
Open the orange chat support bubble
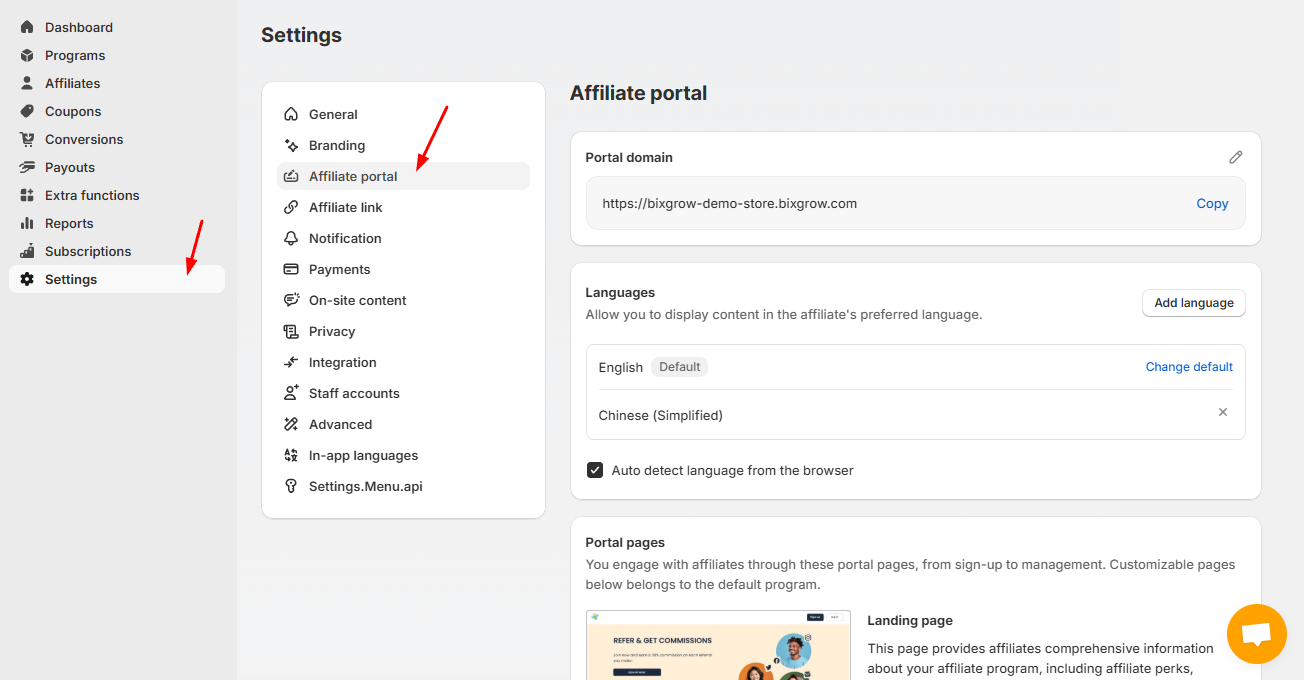tap(1256, 634)
